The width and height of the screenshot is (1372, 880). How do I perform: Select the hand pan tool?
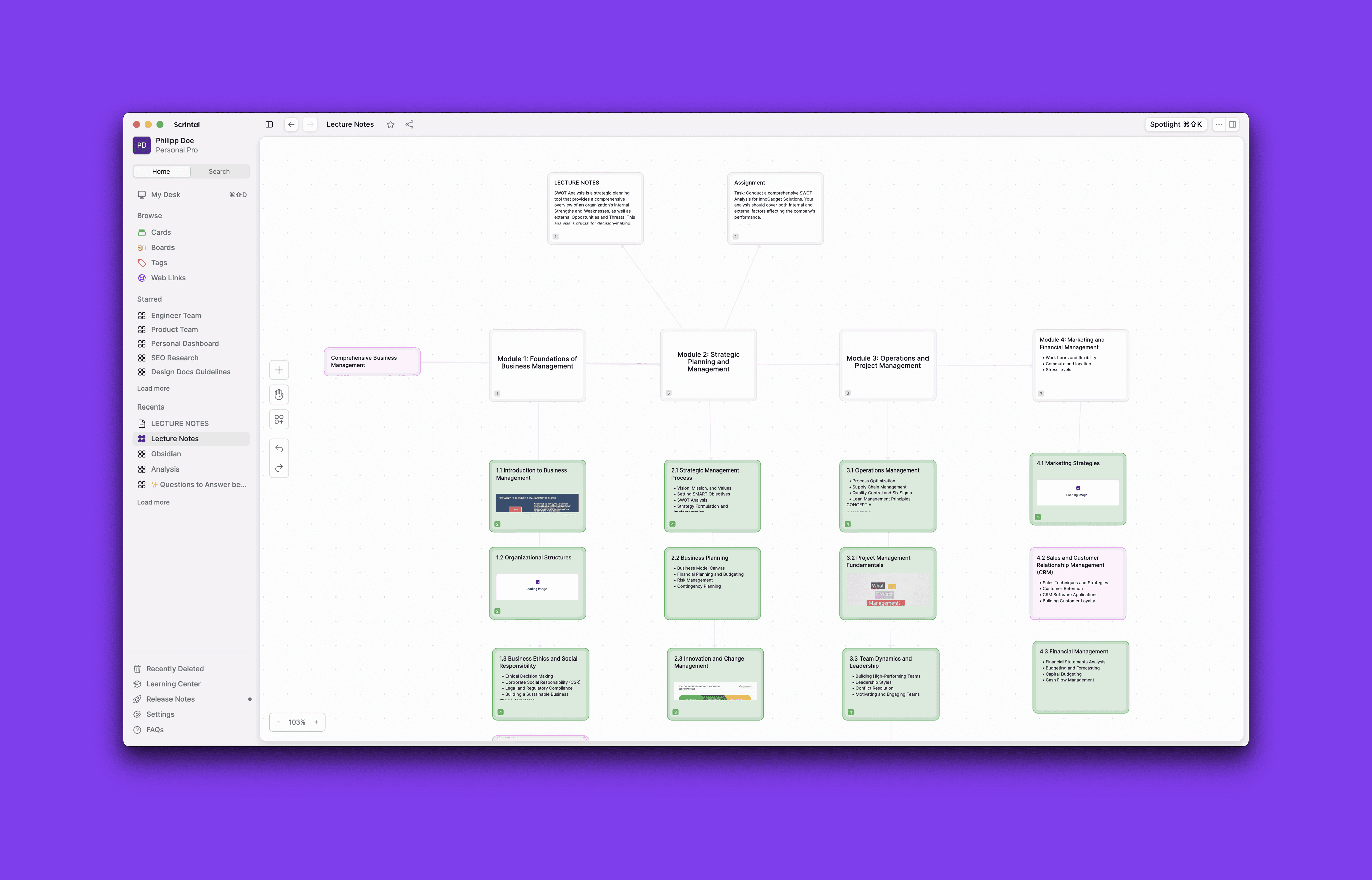click(x=279, y=395)
